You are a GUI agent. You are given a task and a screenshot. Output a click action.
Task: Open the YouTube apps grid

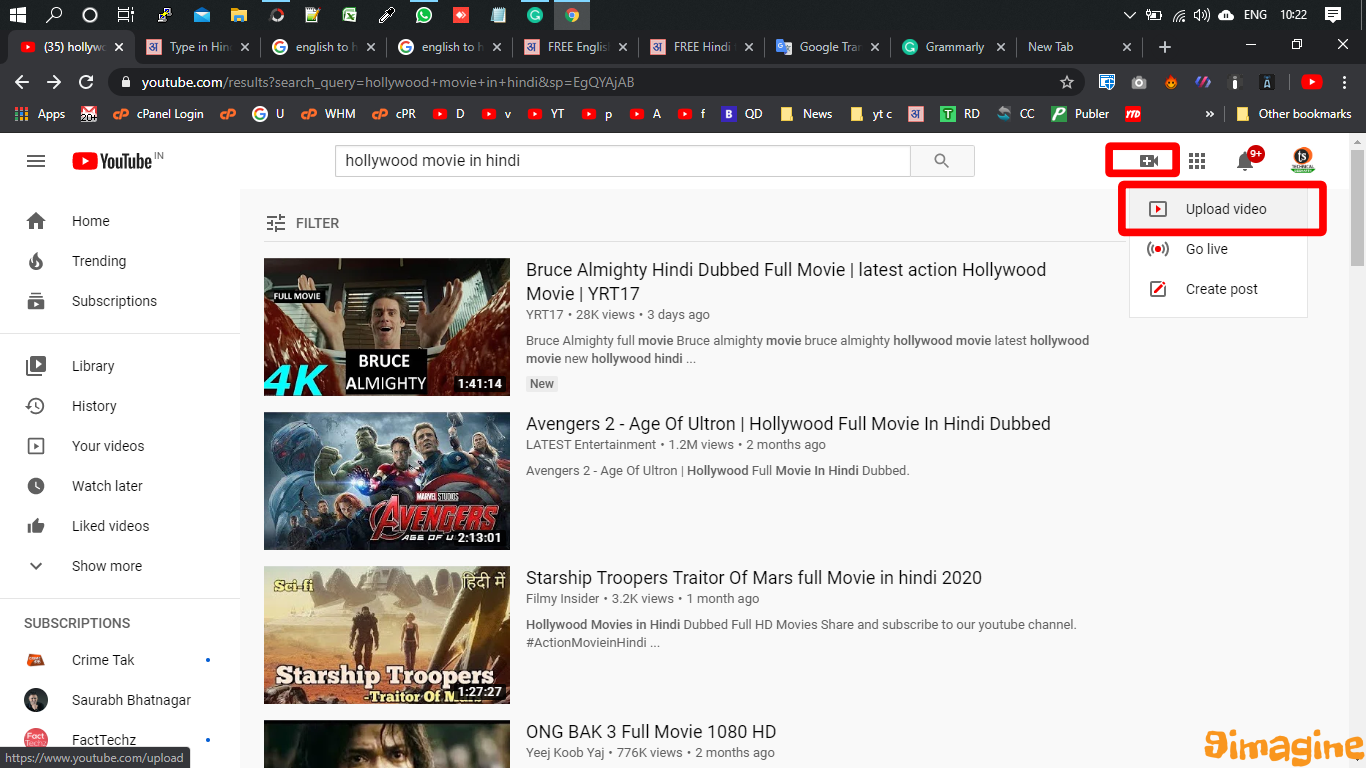coord(1197,161)
